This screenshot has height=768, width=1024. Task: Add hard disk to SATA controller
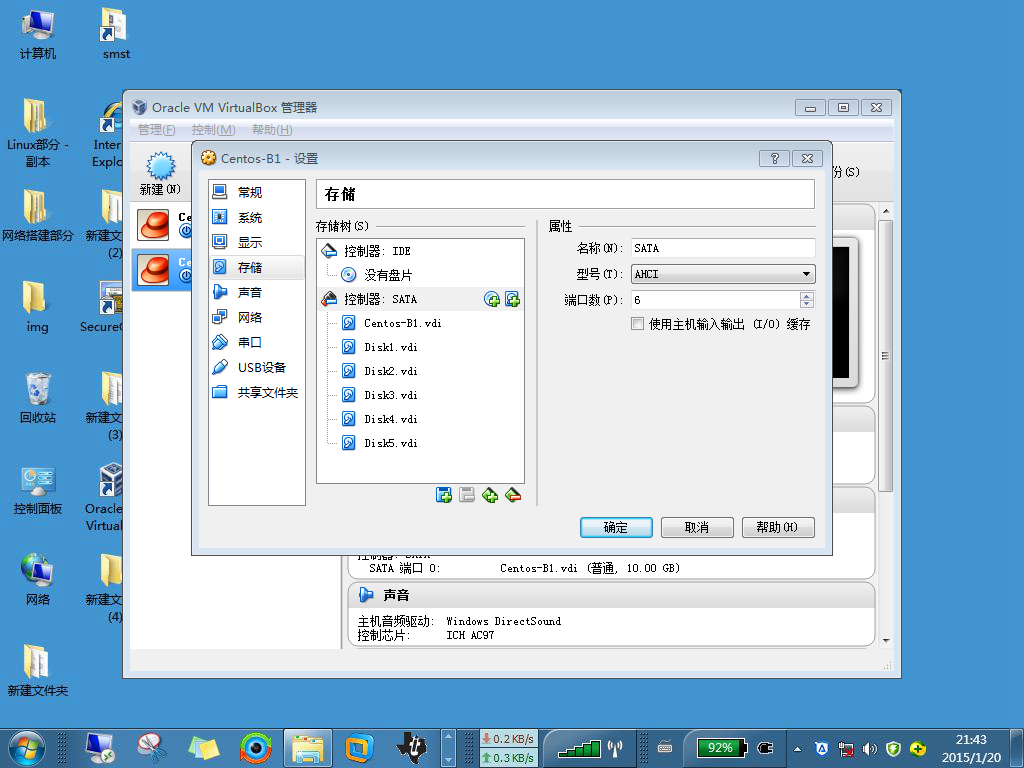pyautogui.click(x=513, y=299)
